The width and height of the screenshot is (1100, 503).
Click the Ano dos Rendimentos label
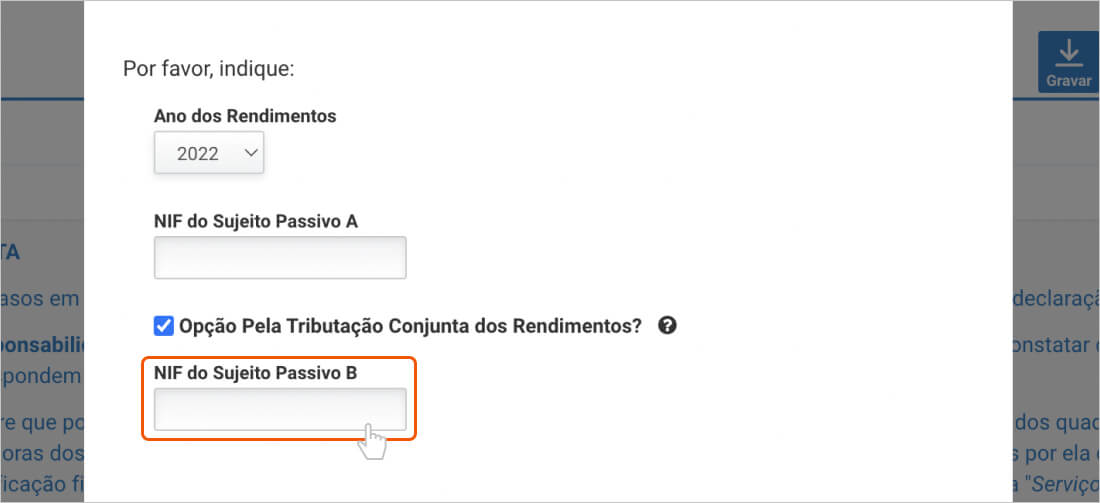(x=245, y=116)
